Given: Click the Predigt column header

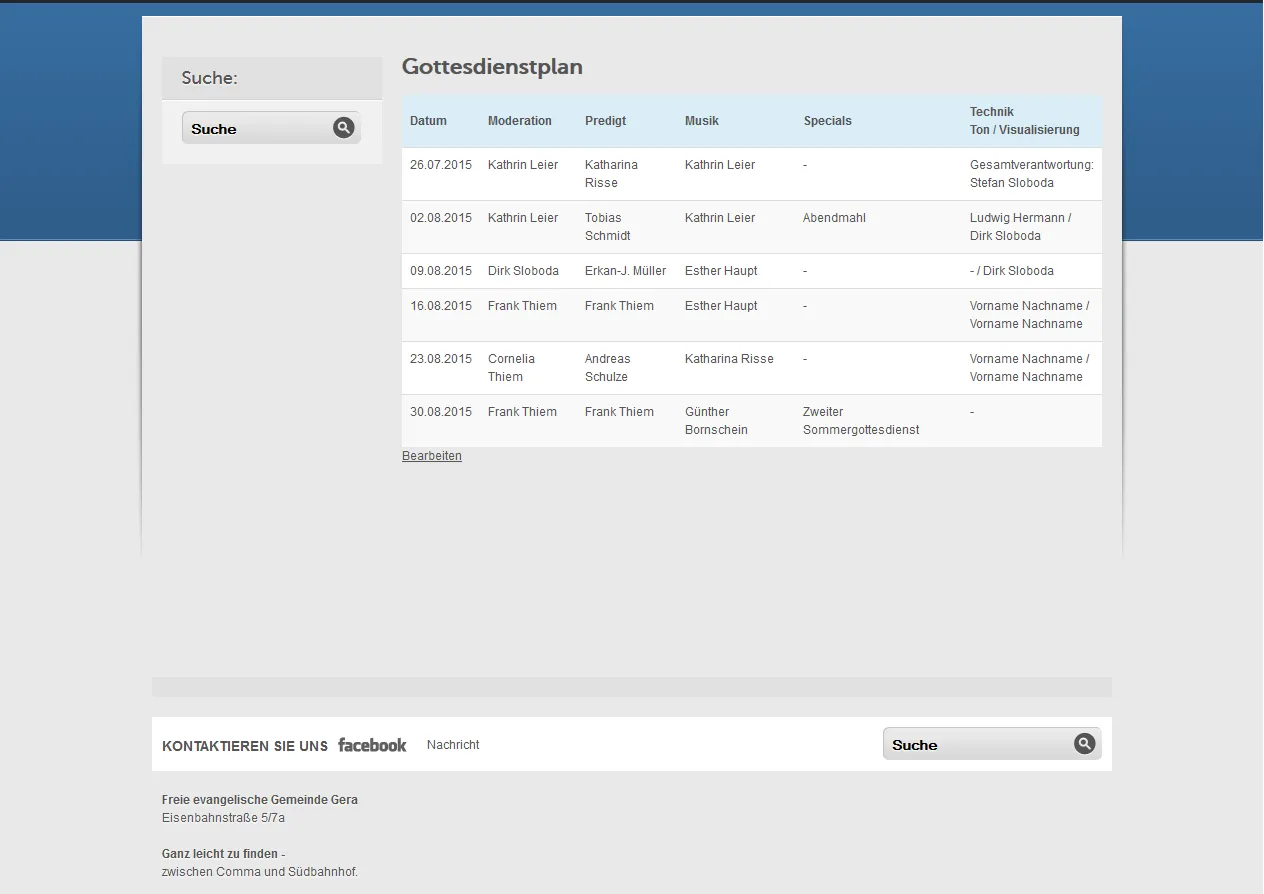Looking at the screenshot, I should [x=605, y=121].
